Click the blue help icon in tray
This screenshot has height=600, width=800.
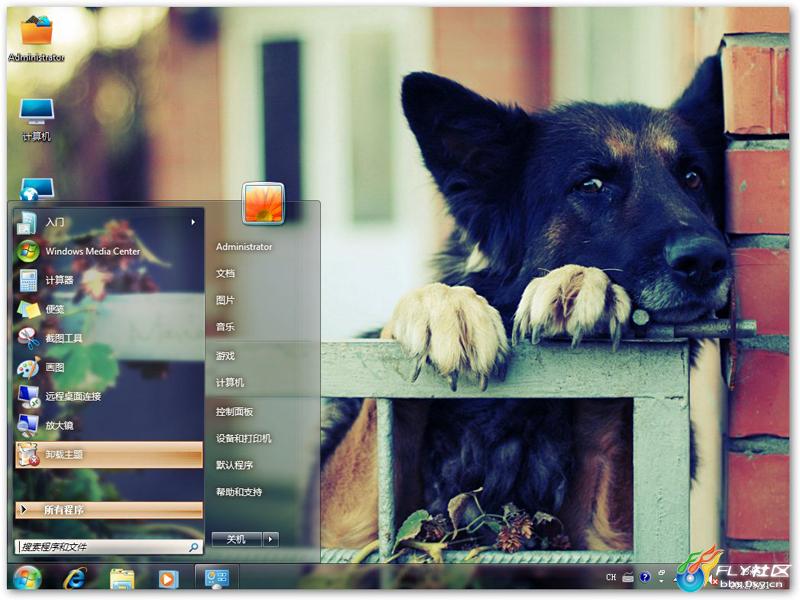(x=645, y=577)
